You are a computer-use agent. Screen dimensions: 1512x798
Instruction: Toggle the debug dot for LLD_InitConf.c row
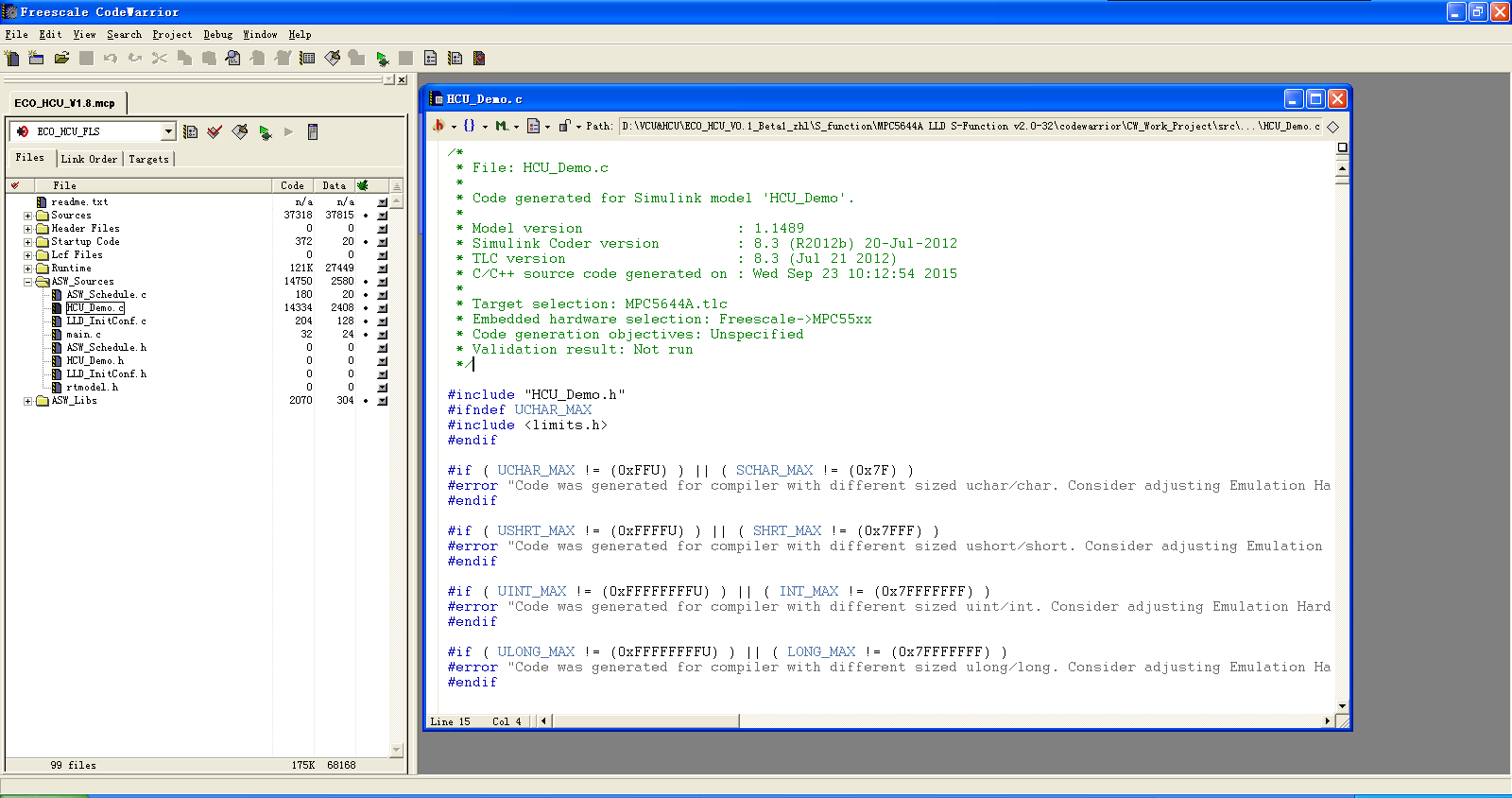(365, 321)
